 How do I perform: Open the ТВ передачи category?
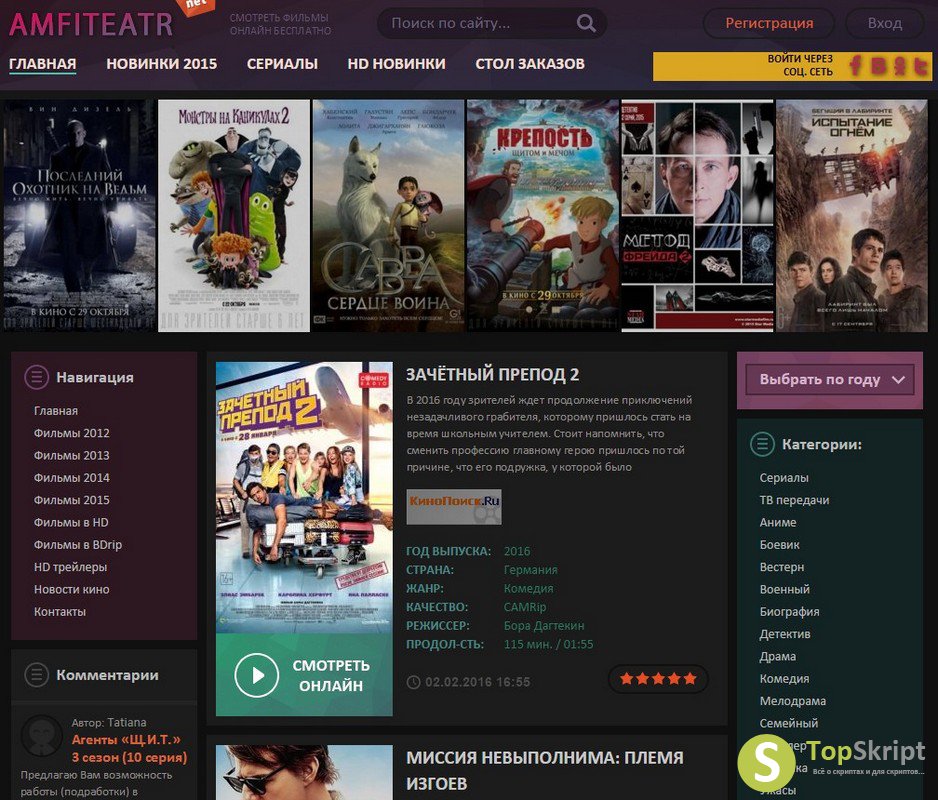[x=794, y=500]
